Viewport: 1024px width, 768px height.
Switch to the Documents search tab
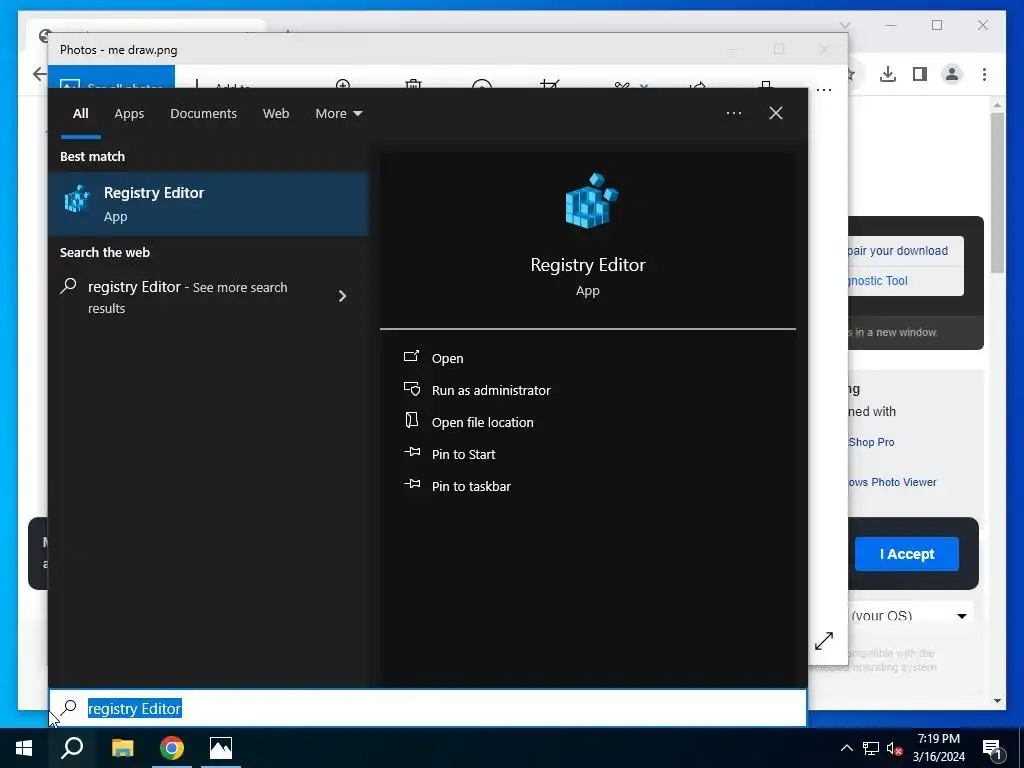tap(203, 114)
